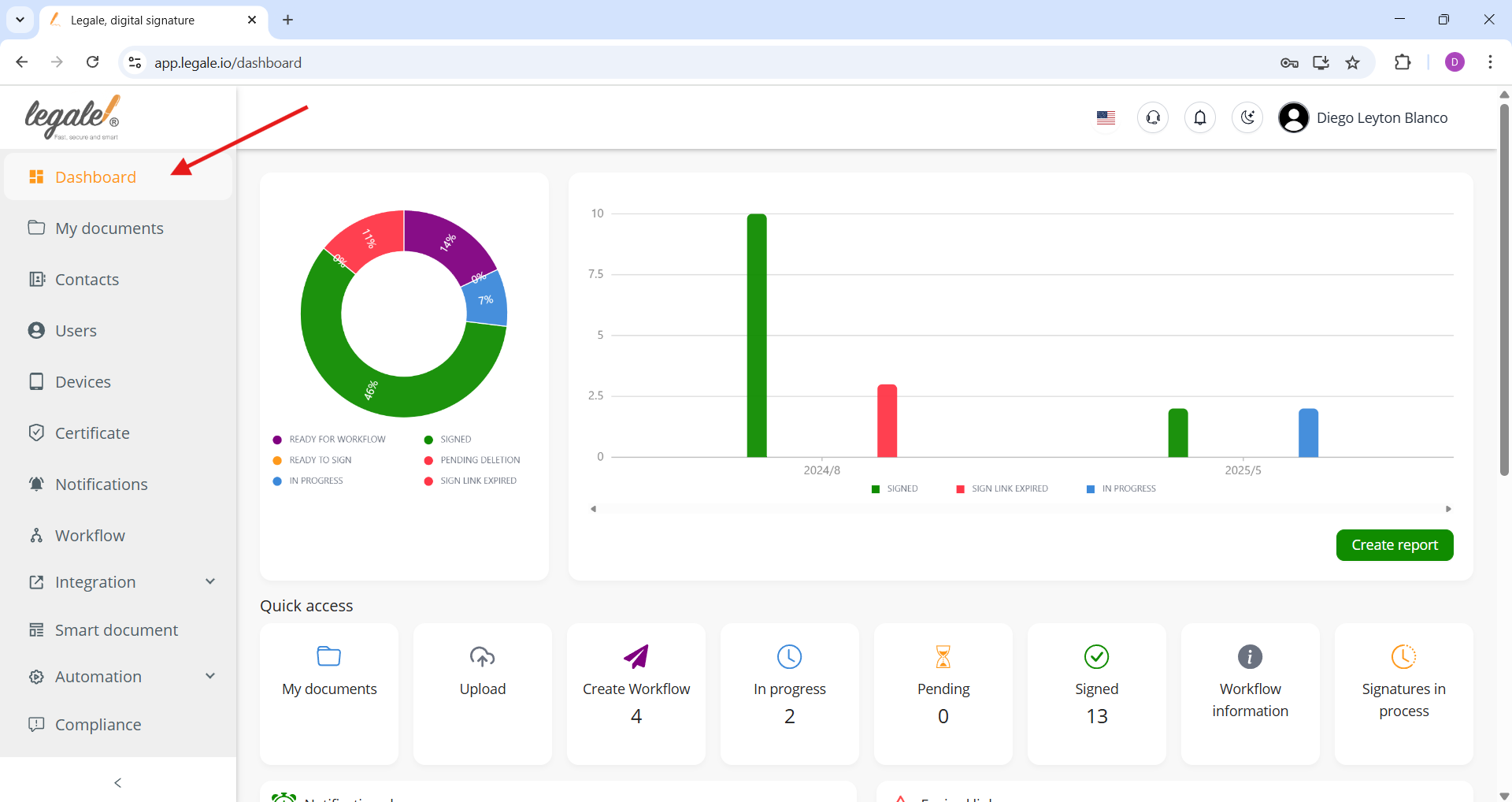Open the Signed documents card showing 13
The height and width of the screenshot is (802, 1512).
pos(1096,693)
